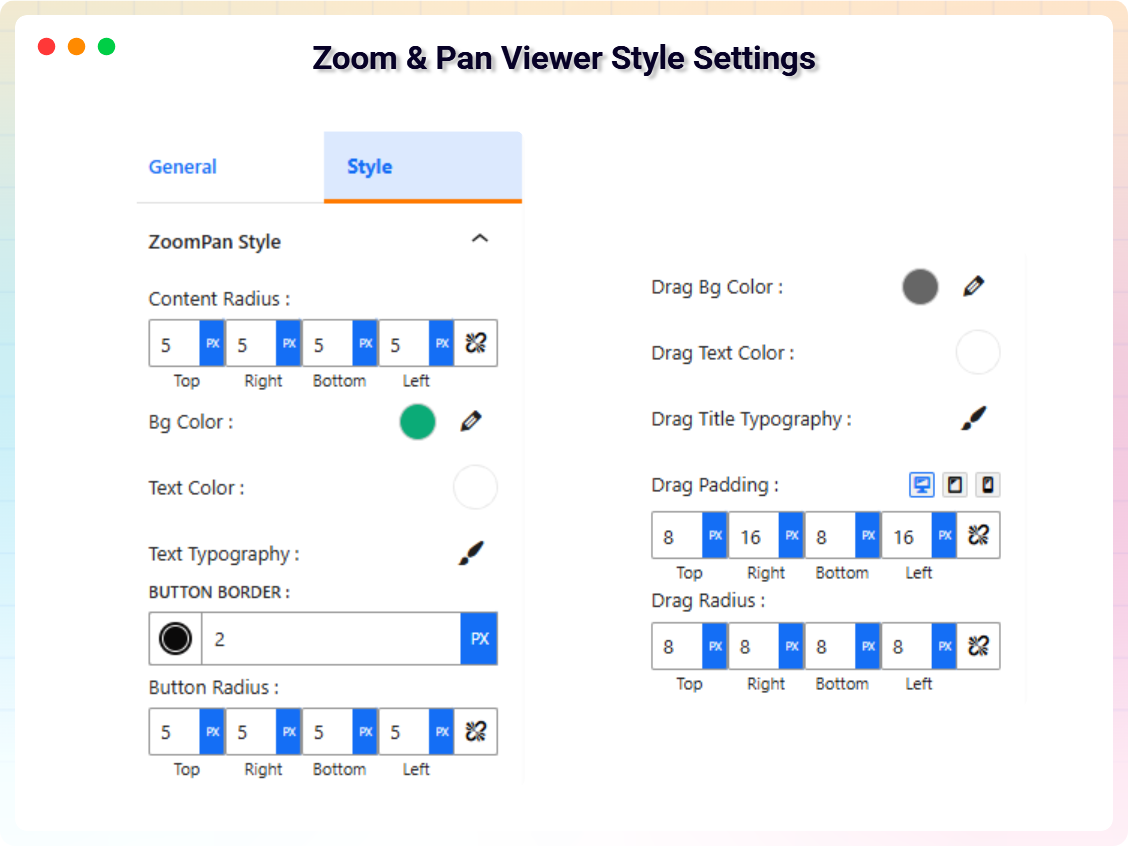
Task: Edit Drag Bg Color via its pencil icon
Action: pyautogui.click(x=973, y=285)
